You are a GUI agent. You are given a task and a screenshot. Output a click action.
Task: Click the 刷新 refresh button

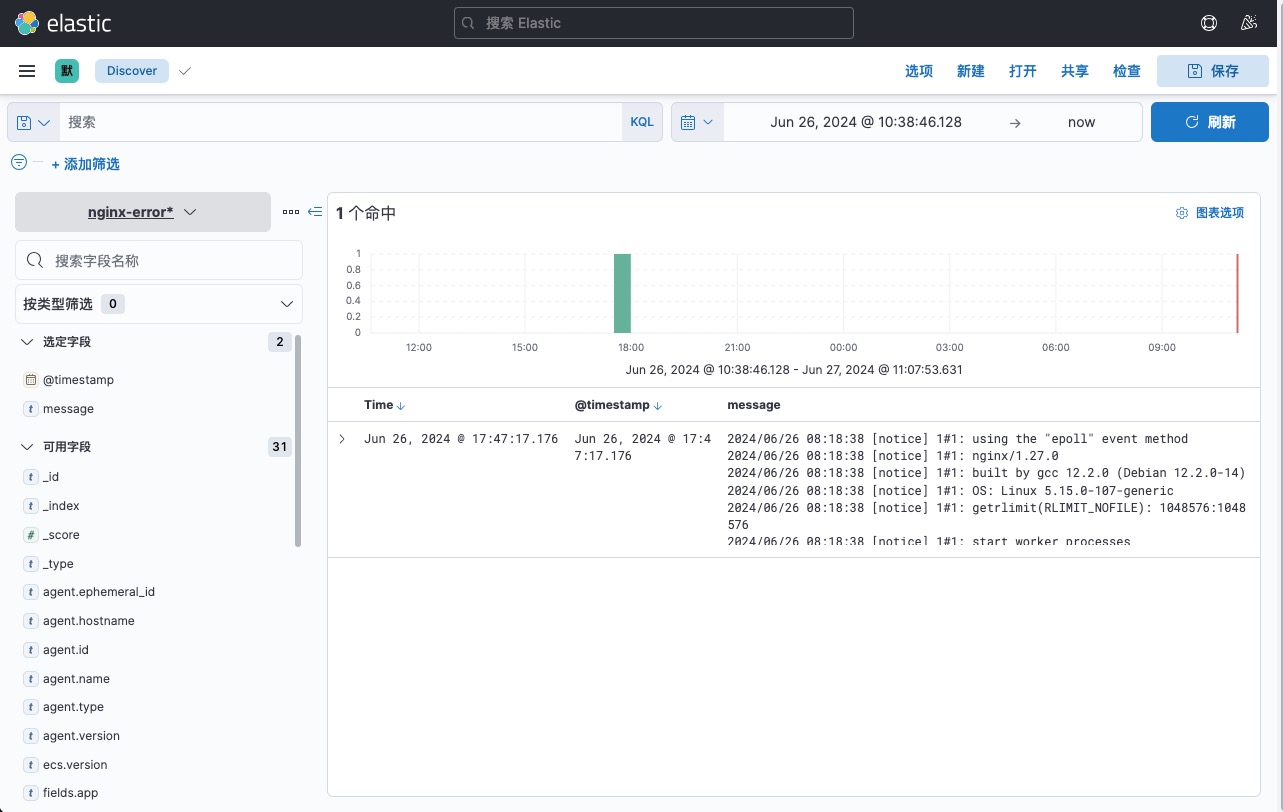pyautogui.click(x=1210, y=122)
